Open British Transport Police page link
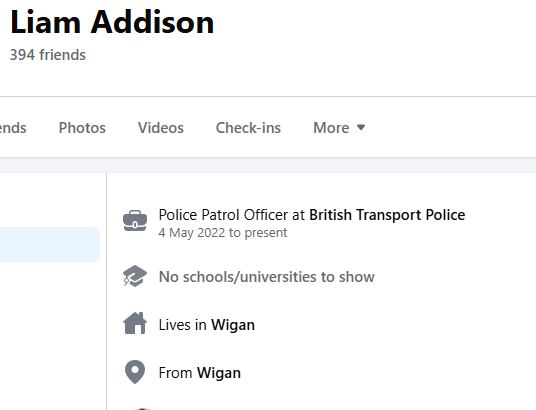This screenshot has height=410, width=536. [387, 215]
